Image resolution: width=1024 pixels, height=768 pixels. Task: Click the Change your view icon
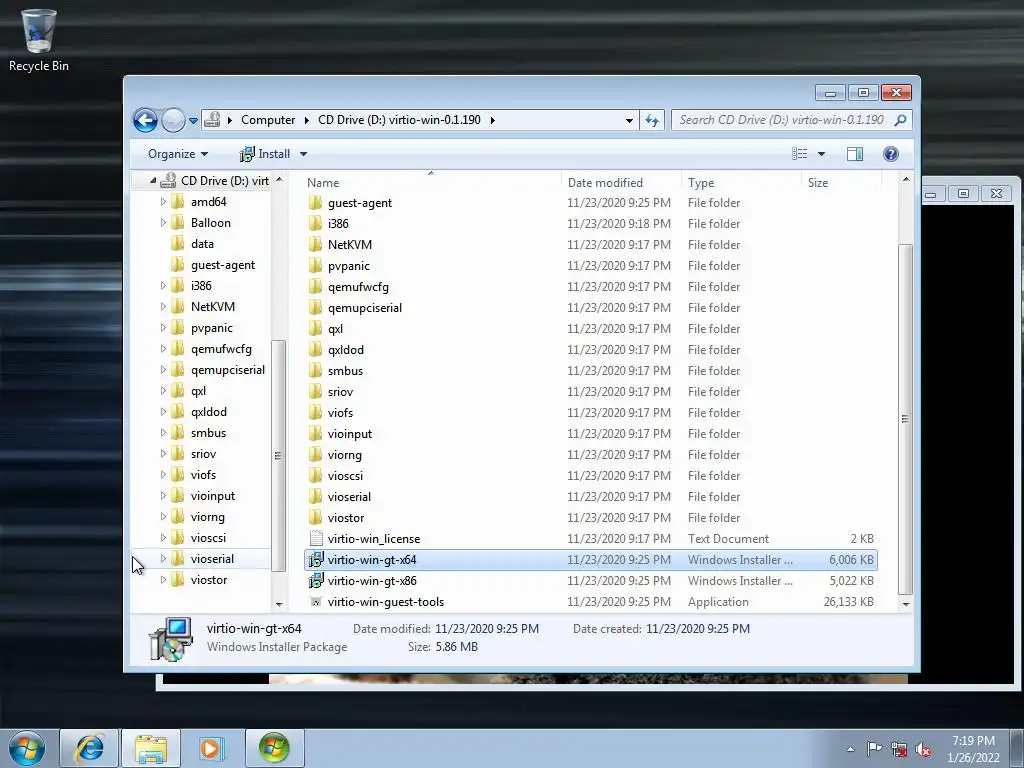pos(799,153)
